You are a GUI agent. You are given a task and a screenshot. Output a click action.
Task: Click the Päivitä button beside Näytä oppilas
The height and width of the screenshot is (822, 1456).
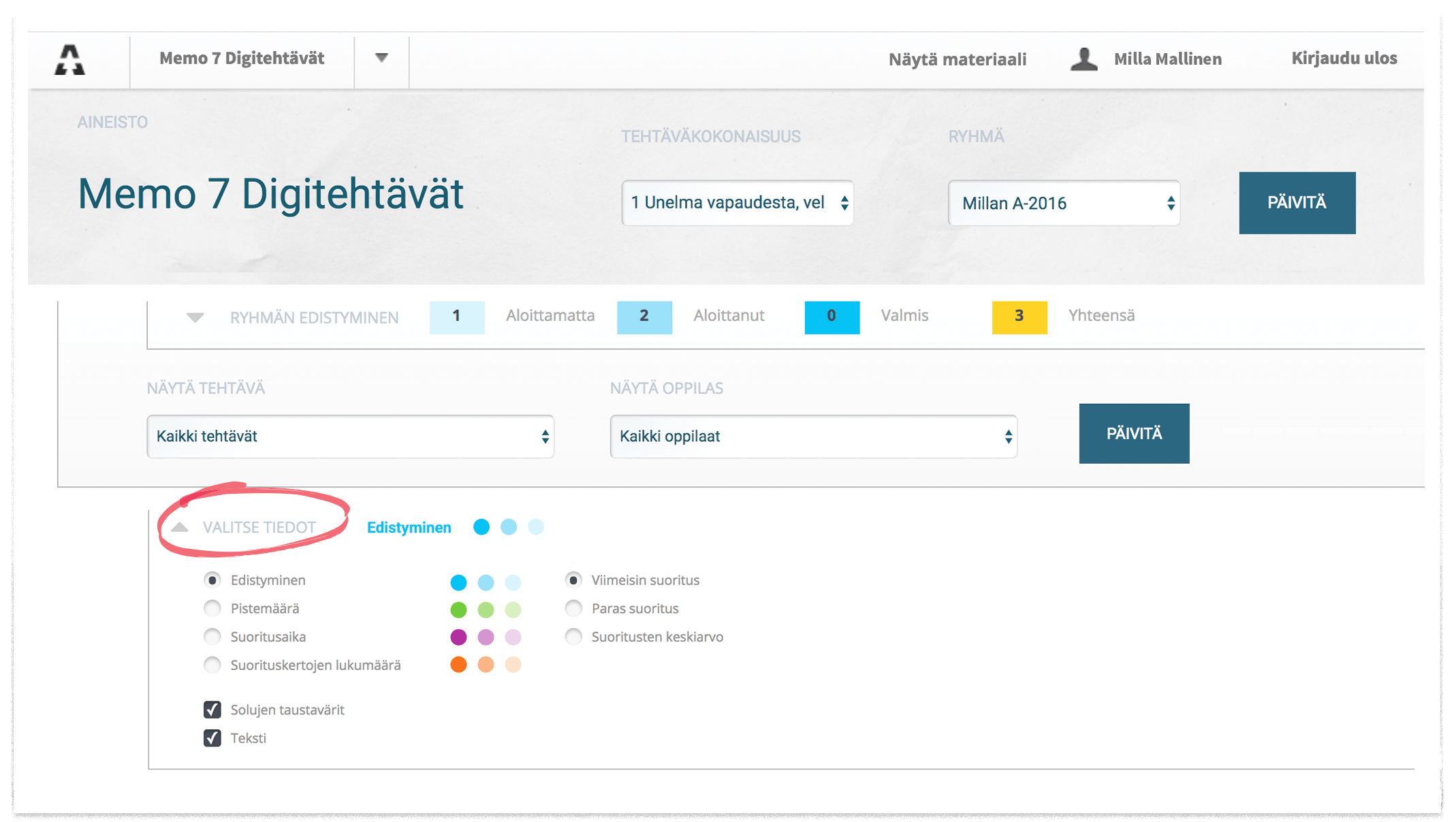(1134, 434)
